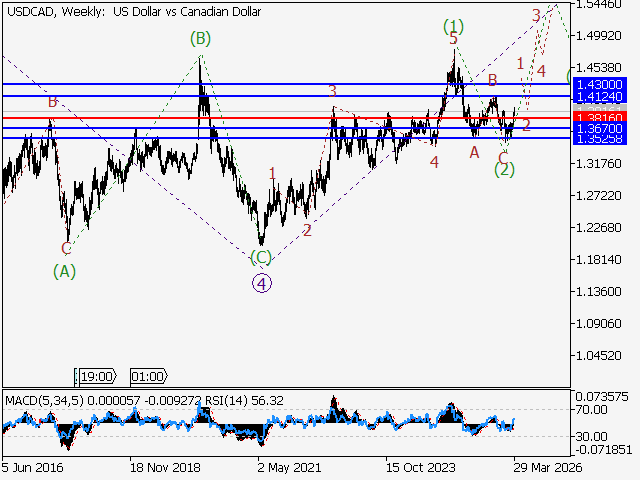Click the green (1) wave label
Viewport: 640px width, 480px height.
pos(454,25)
